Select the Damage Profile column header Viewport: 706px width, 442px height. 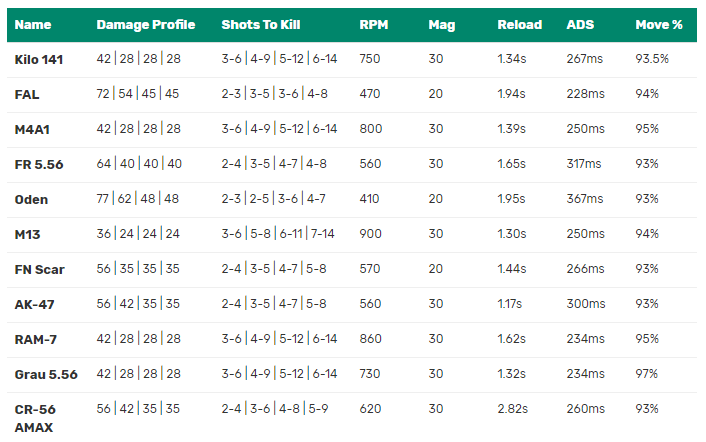[146, 25]
